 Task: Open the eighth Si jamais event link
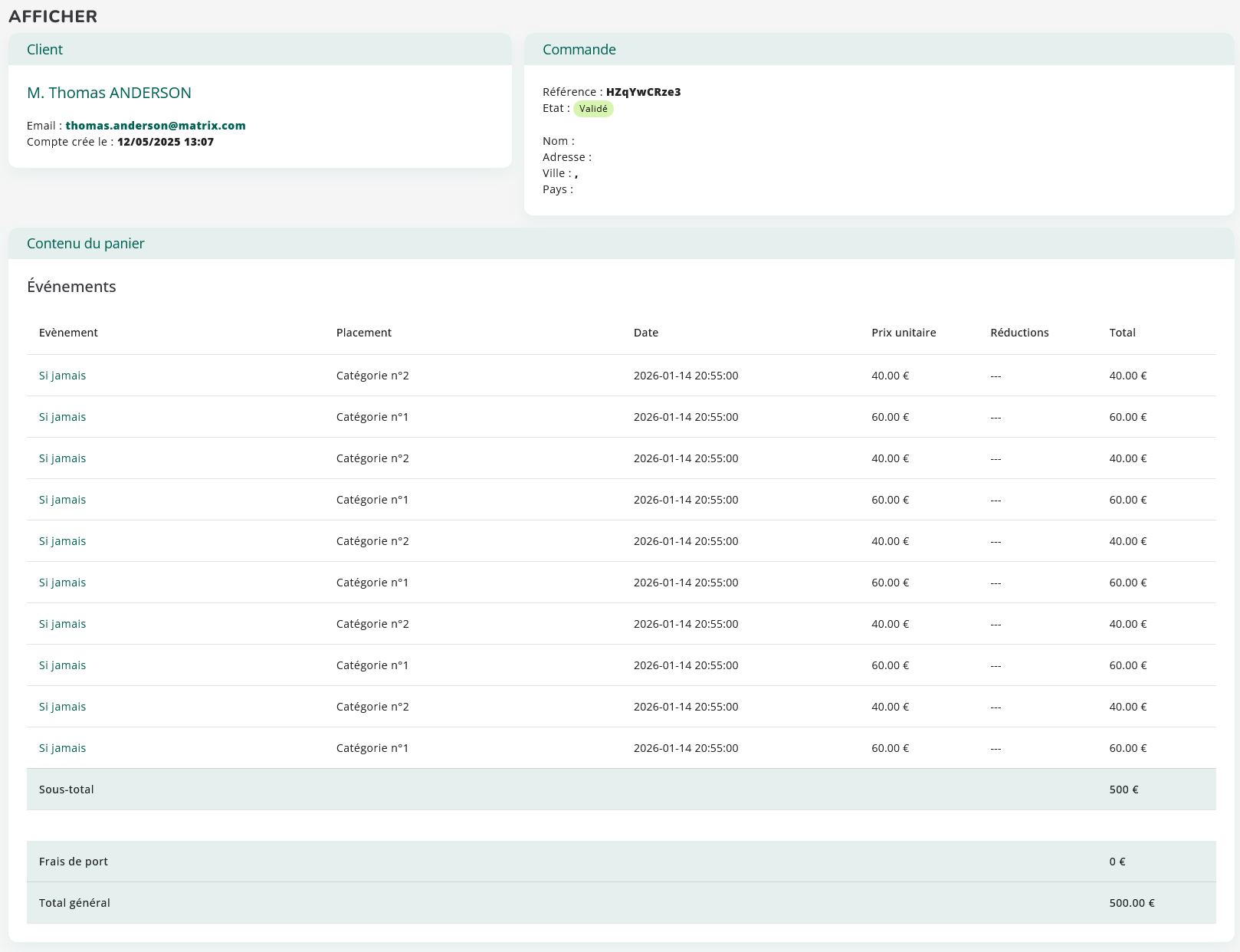62,665
